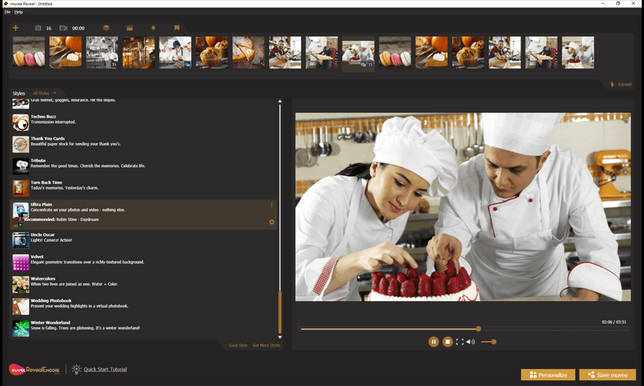
Task: Click the muvee Reveal Encore logo
Action: [34, 370]
